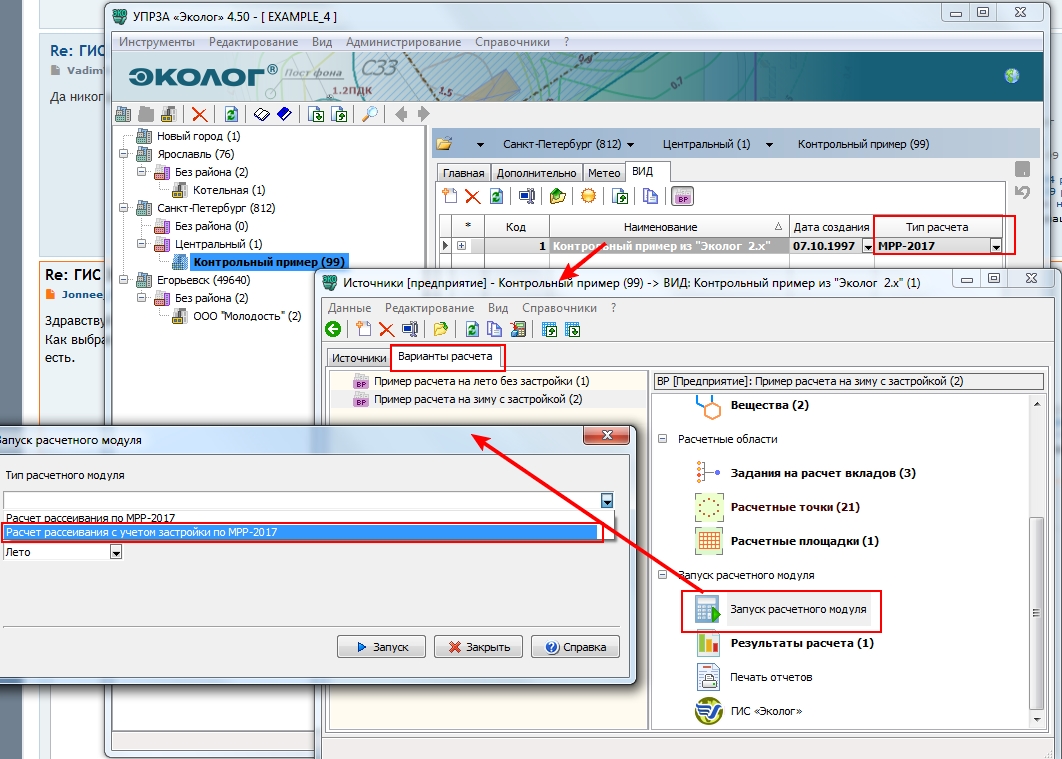Click the green back arrow in Источники window
Image resolution: width=1062 pixels, height=759 pixels.
[x=334, y=329]
